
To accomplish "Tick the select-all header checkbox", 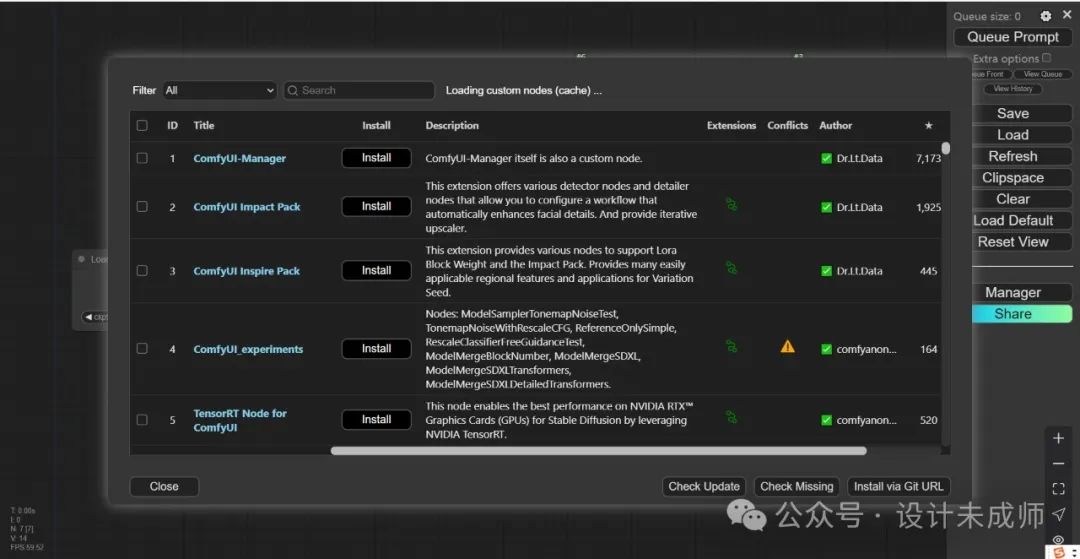I will point(142,125).
